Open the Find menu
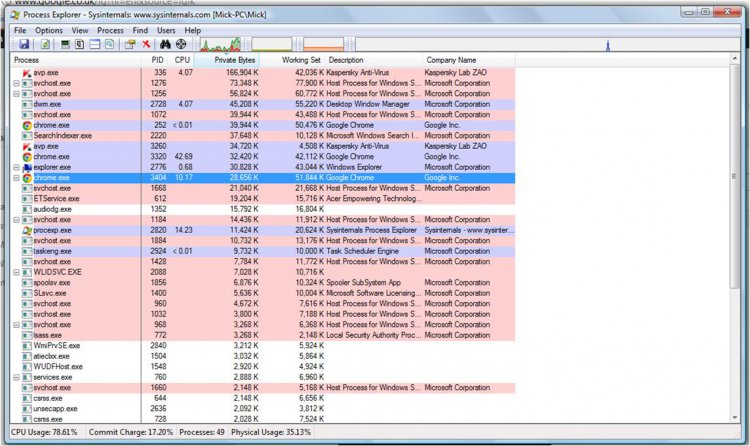Image resolution: width=750 pixels, height=446 pixels. (x=140, y=31)
